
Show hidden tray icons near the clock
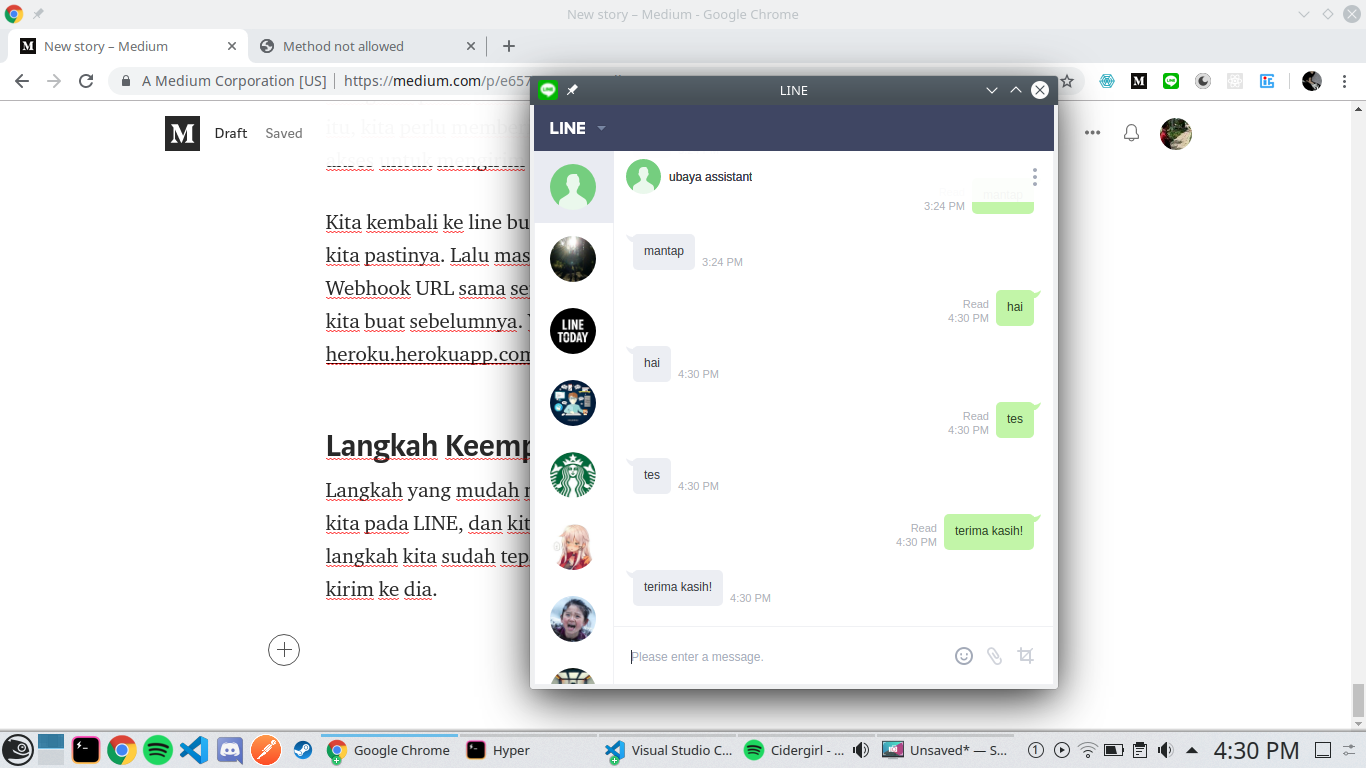pos(1190,749)
